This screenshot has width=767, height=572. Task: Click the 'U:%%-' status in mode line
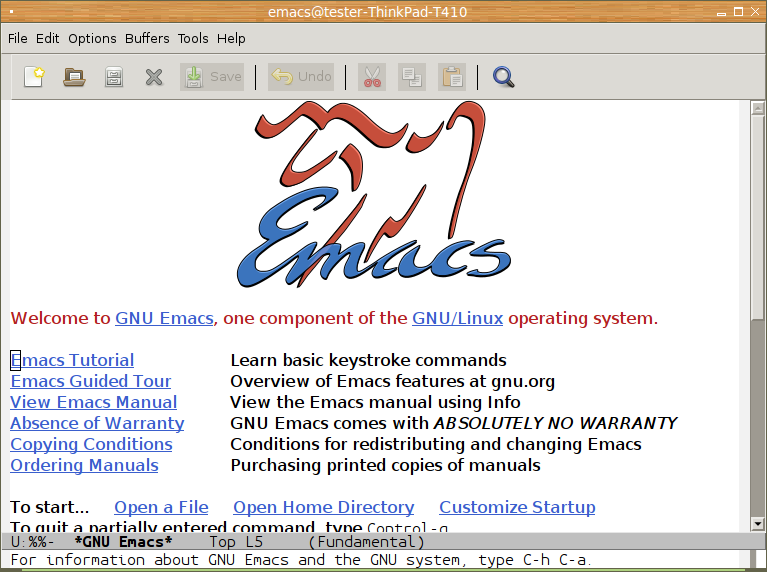pyautogui.click(x=33, y=542)
